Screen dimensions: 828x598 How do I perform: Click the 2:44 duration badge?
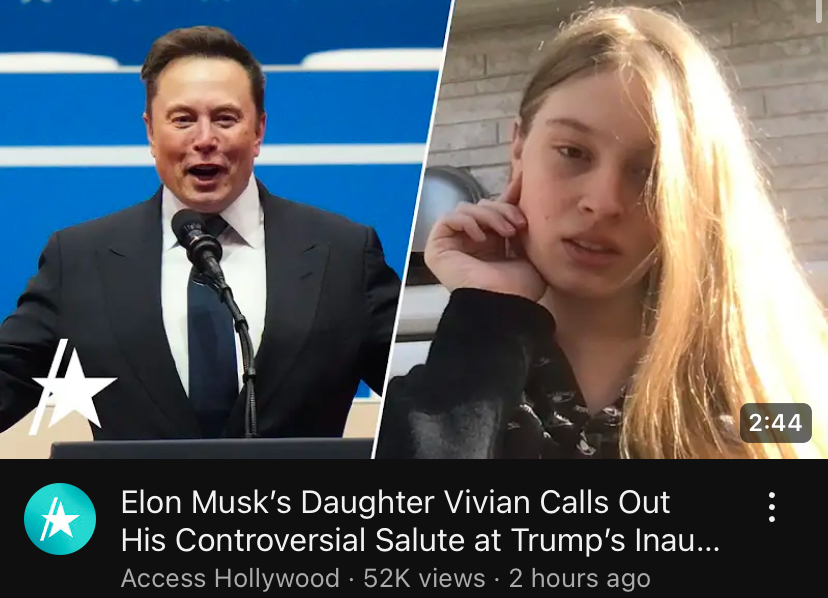(775, 423)
